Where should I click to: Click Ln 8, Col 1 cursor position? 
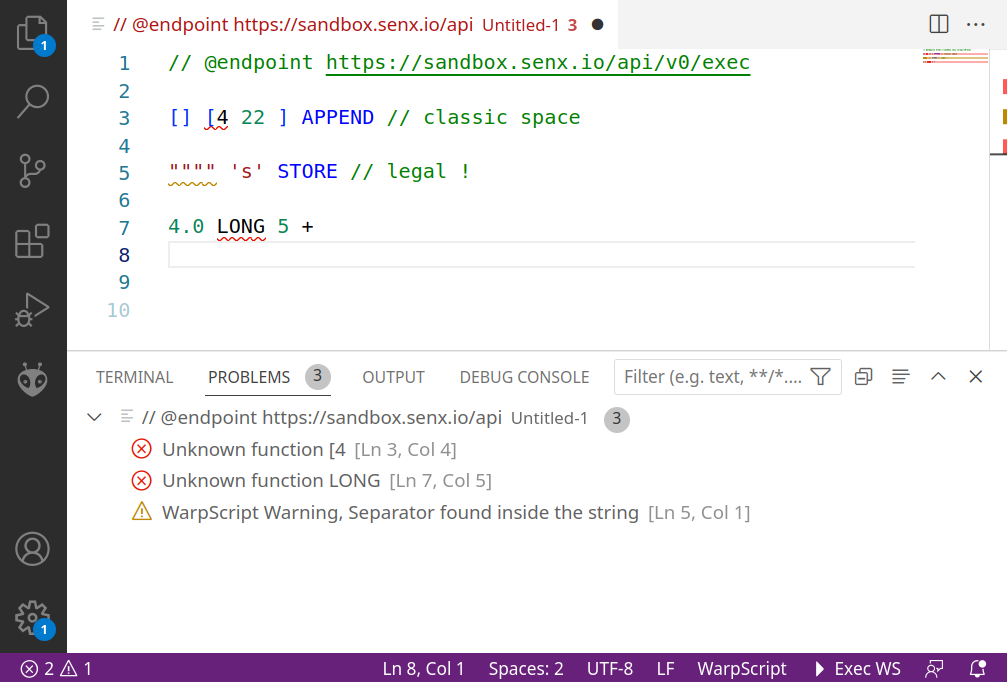tap(423, 669)
